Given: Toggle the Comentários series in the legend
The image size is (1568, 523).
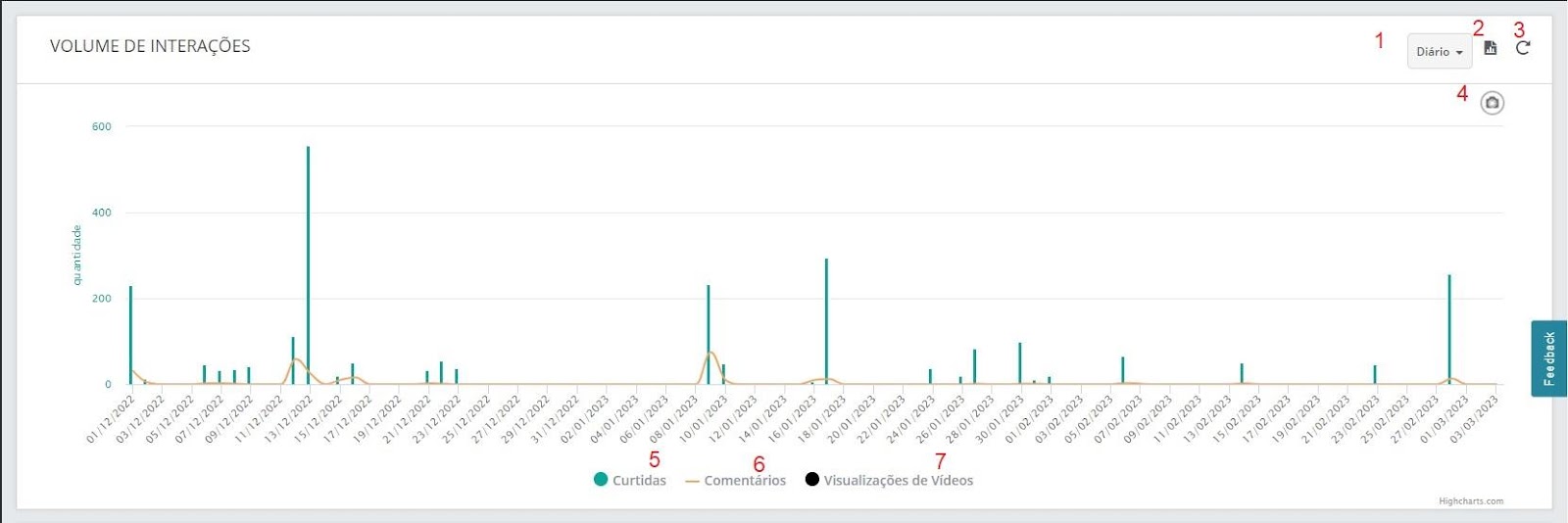Looking at the screenshot, I should [x=735, y=480].
